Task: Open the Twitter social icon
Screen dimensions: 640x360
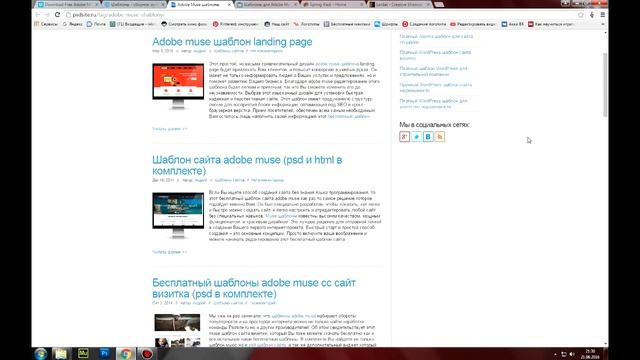Action: (416, 137)
